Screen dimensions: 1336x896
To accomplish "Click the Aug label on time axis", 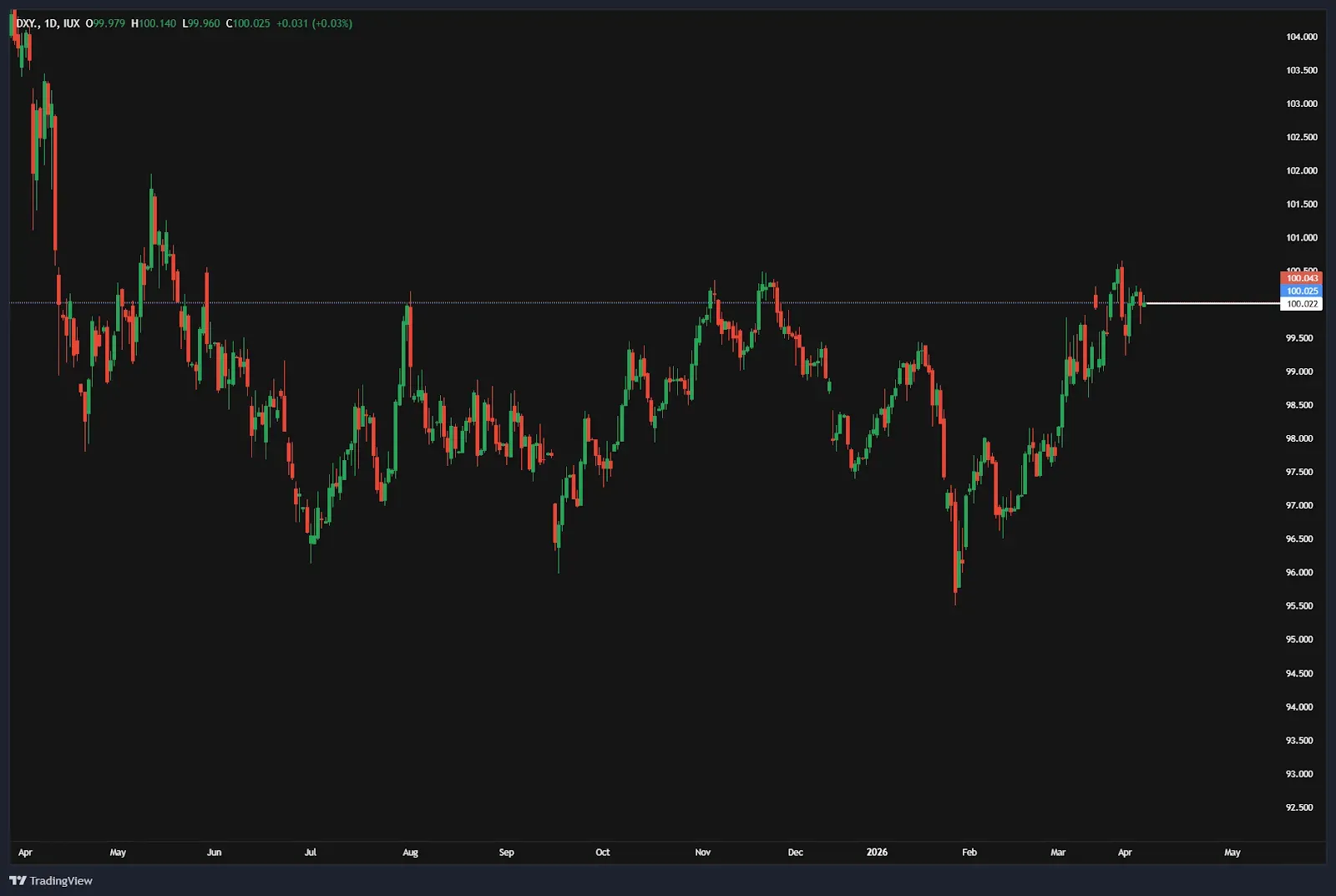I will point(410,853).
